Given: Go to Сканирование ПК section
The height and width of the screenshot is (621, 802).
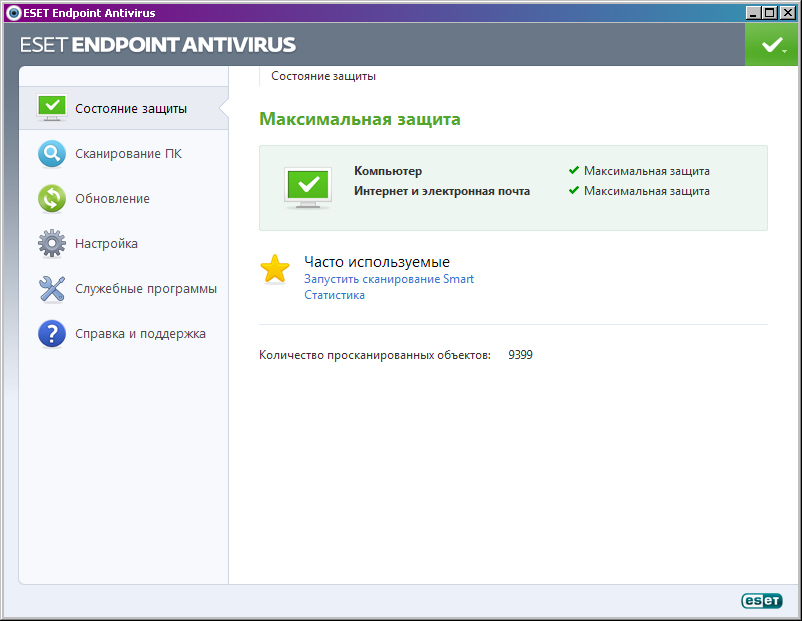Looking at the screenshot, I should pyautogui.click(x=124, y=153).
